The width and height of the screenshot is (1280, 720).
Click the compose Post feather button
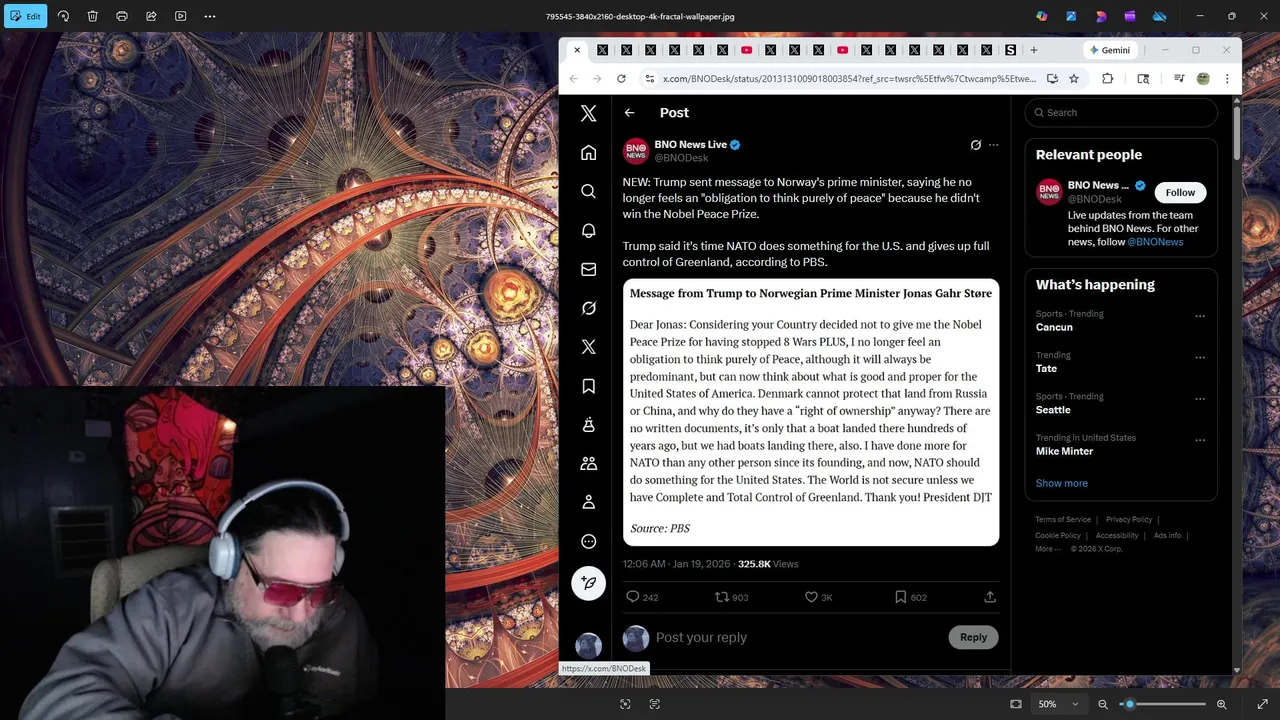click(x=589, y=583)
